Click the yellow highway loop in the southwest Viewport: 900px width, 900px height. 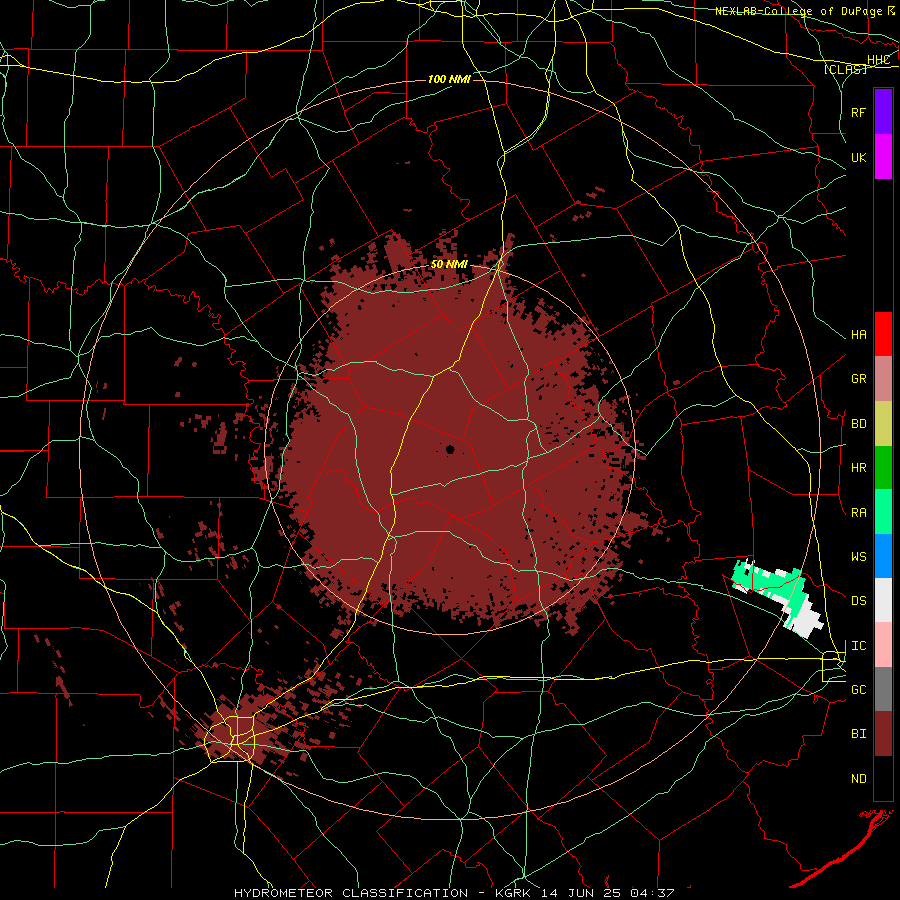(x=230, y=738)
